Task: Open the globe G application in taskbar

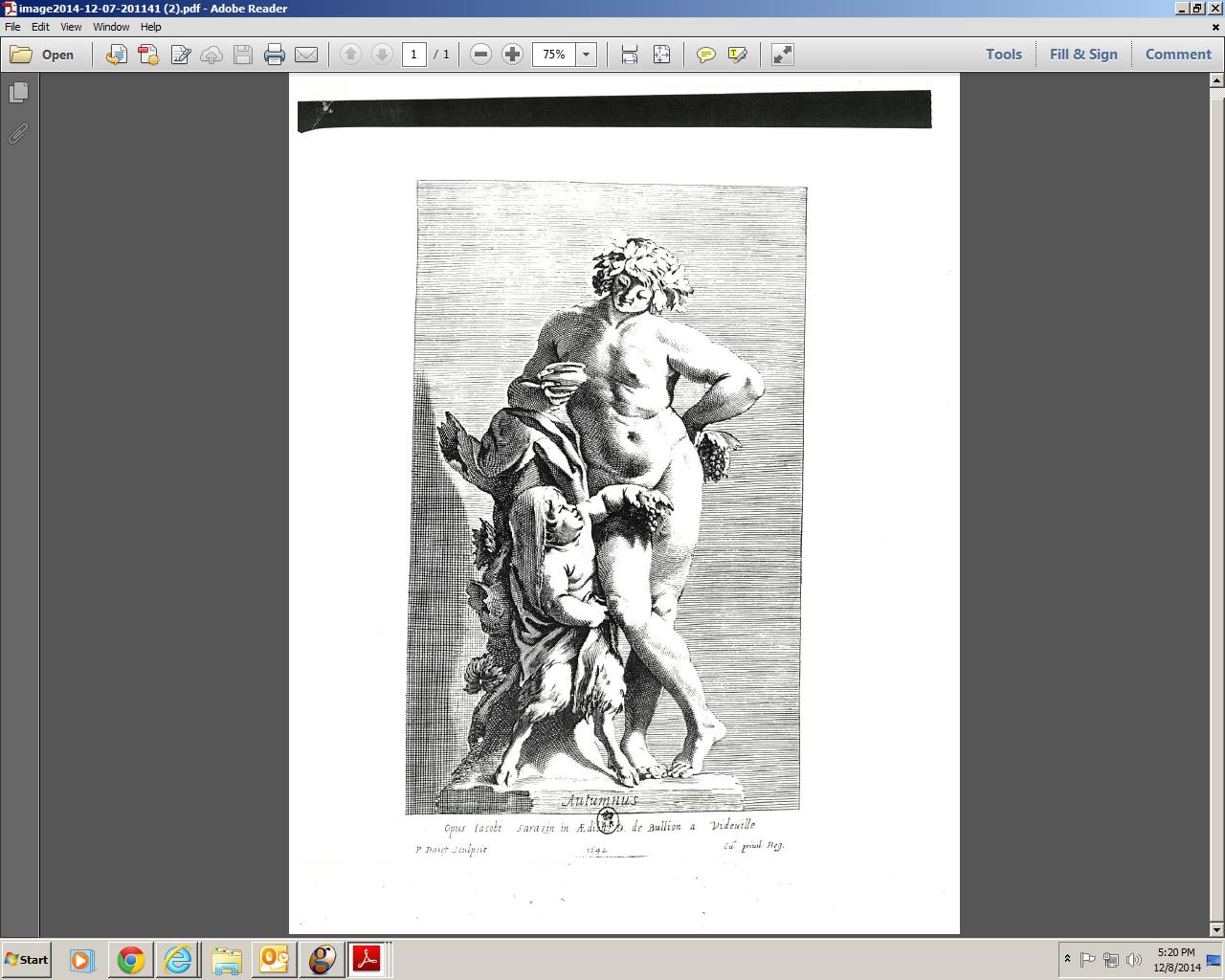Action: click(x=322, y=959)
